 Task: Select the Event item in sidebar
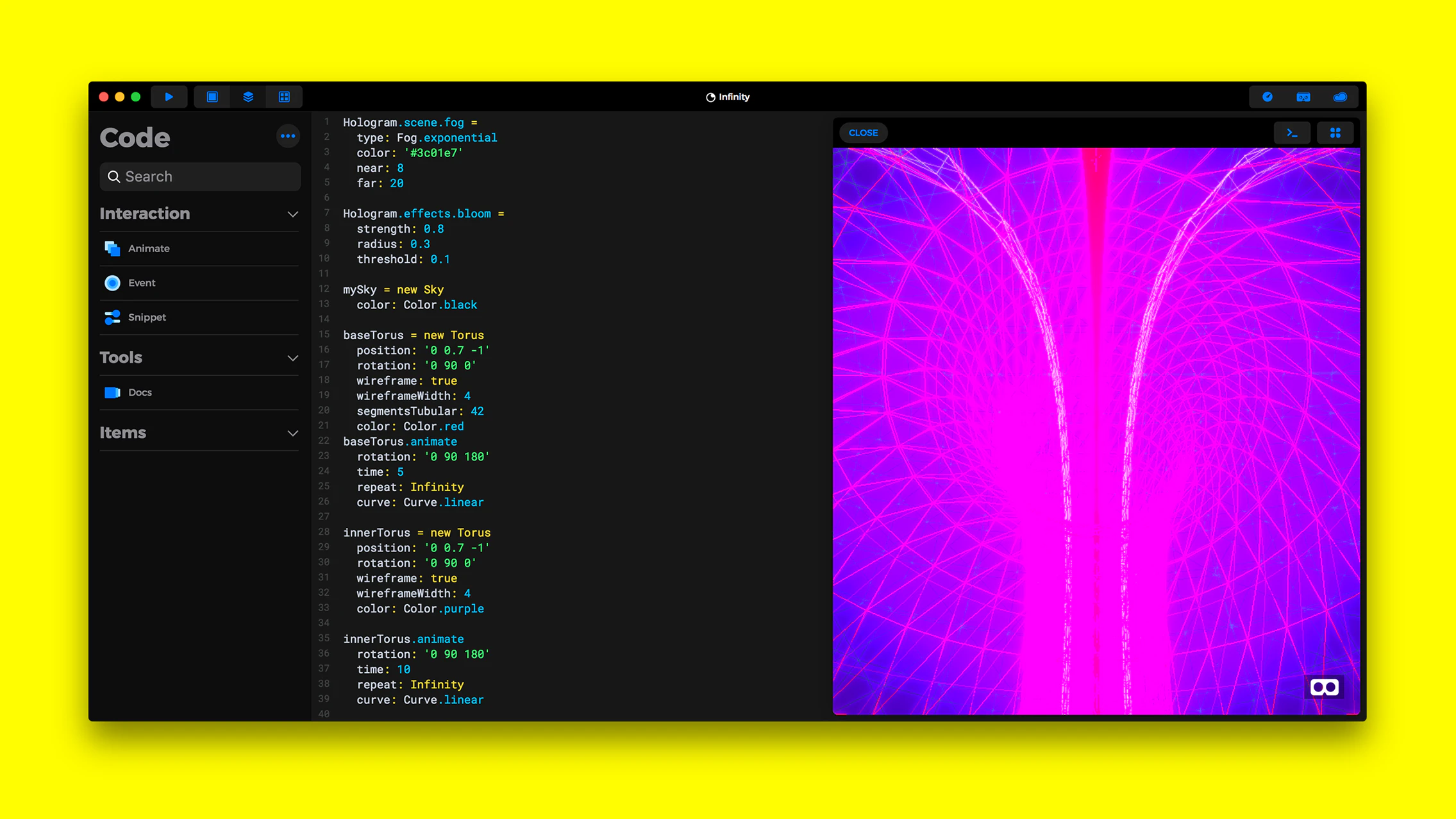coord(142,283)
